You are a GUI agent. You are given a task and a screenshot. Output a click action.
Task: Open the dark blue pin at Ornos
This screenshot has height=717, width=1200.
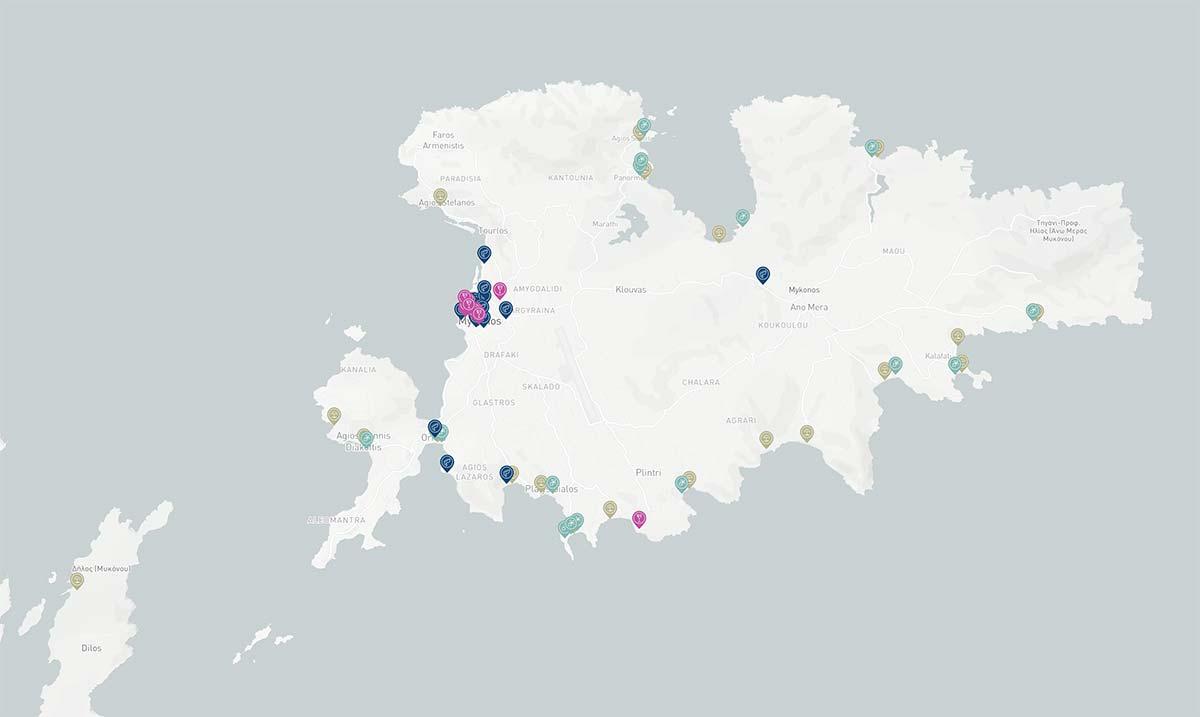(435, 427)
